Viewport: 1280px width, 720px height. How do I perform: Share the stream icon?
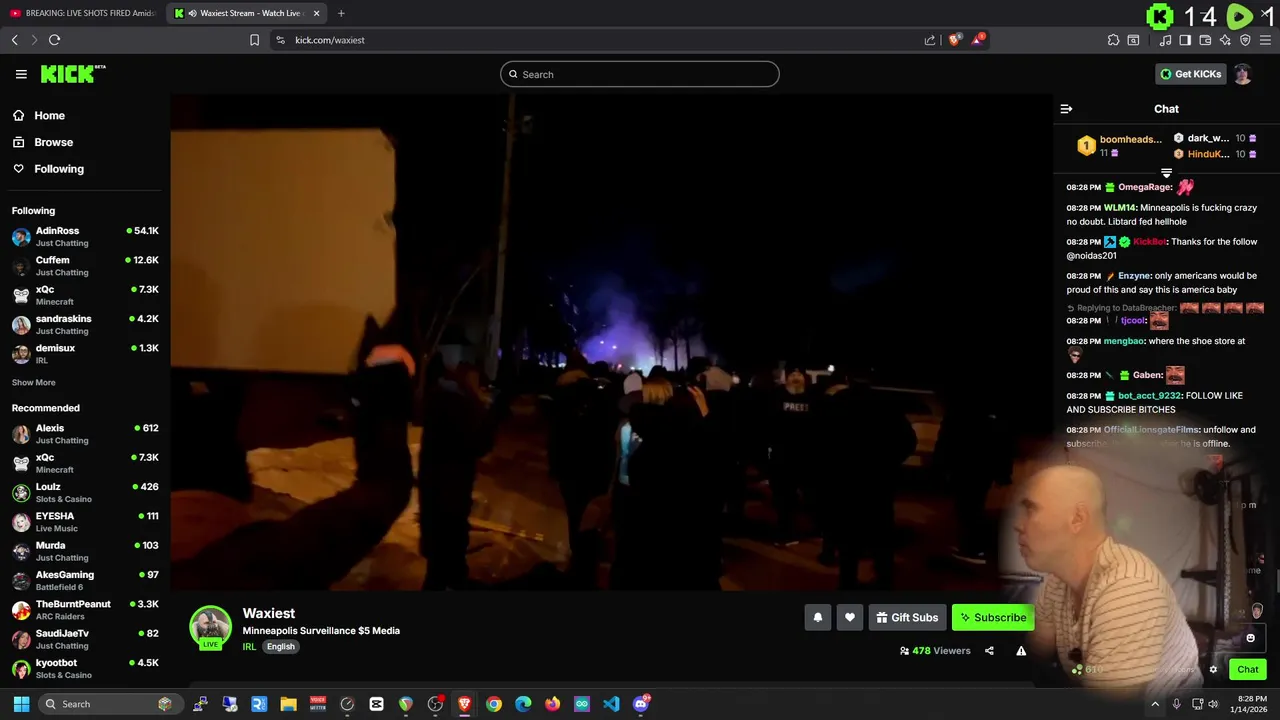(989, 651)
